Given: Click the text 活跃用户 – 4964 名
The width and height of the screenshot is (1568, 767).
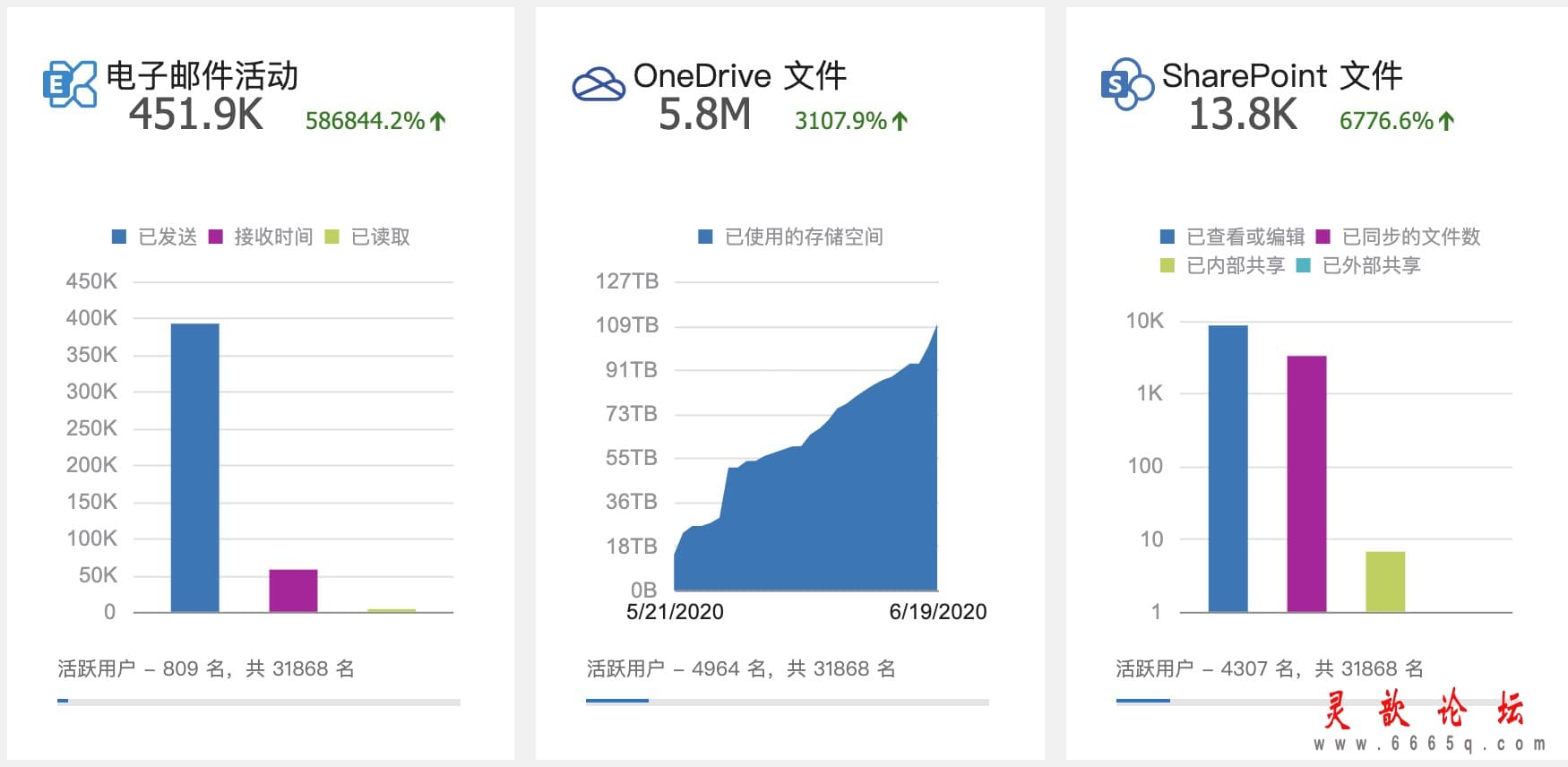Looking at the screenshot, I should coord(677,668).
